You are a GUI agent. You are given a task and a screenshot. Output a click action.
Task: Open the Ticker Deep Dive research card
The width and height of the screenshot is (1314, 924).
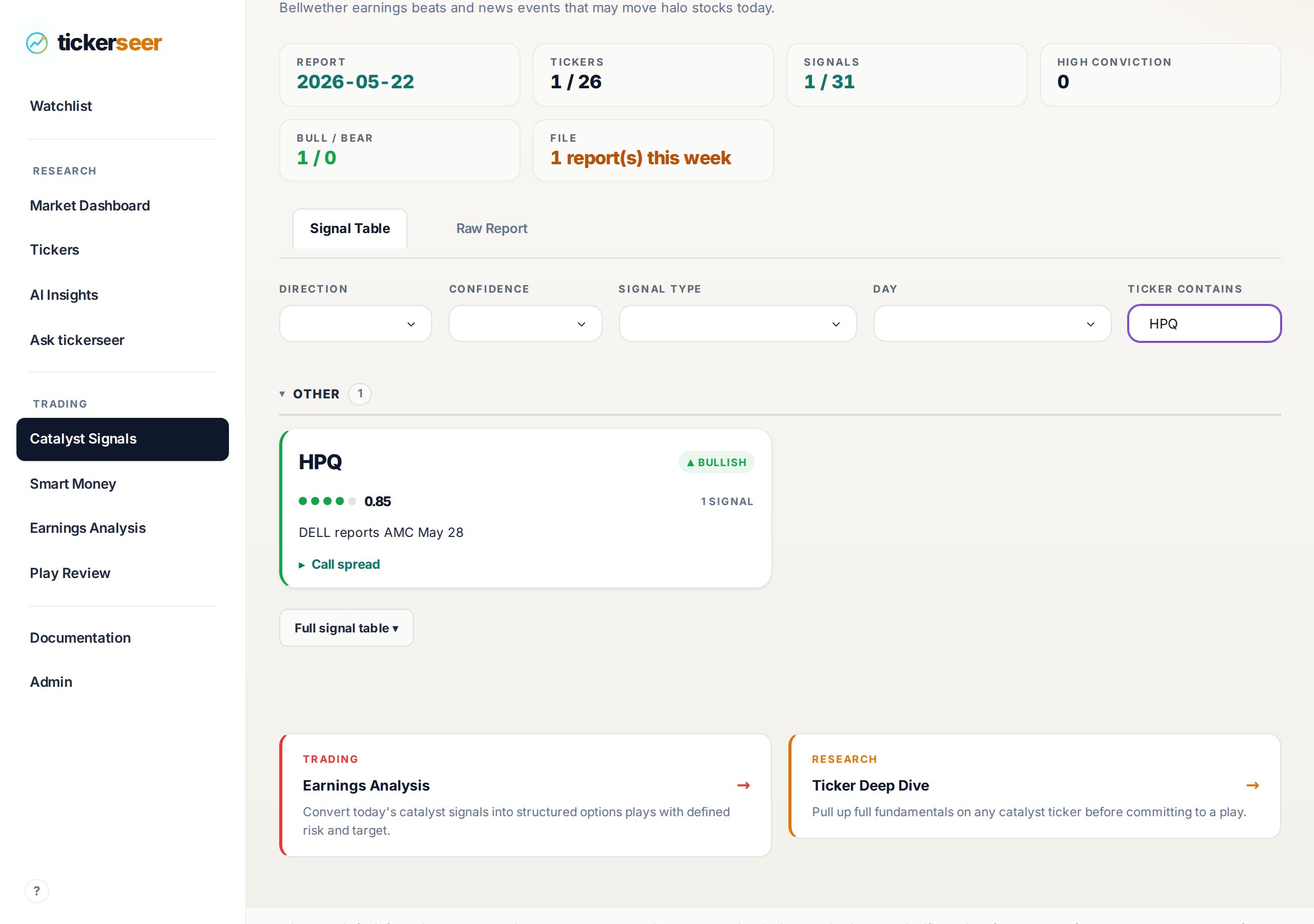coord(1034,786)
